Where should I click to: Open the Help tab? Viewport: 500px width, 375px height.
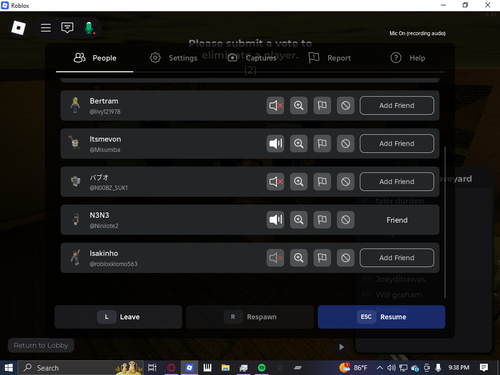coord(407,58)
